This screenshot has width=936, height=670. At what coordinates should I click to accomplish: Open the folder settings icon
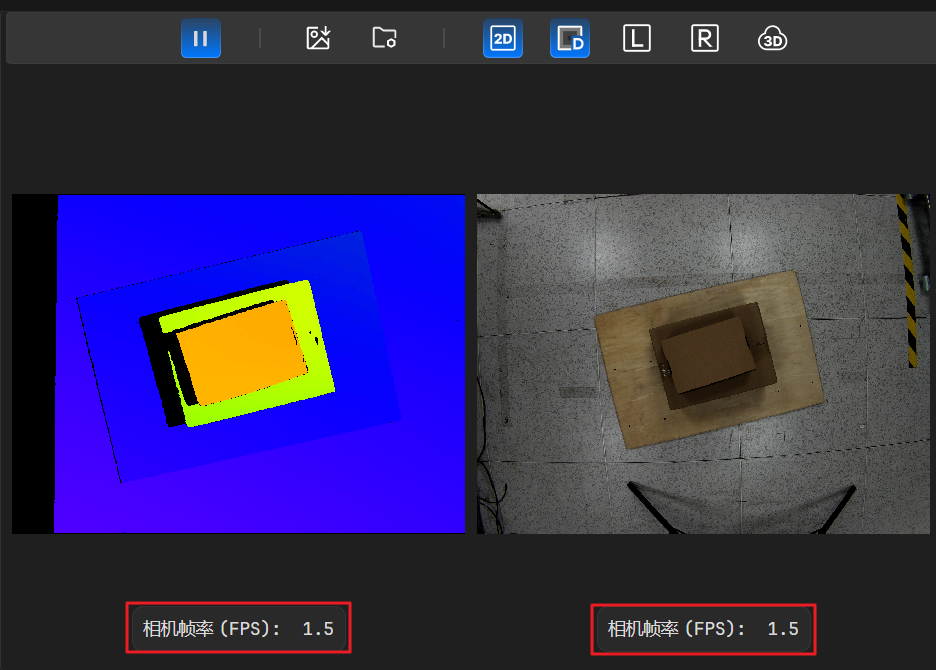(384, 39)
